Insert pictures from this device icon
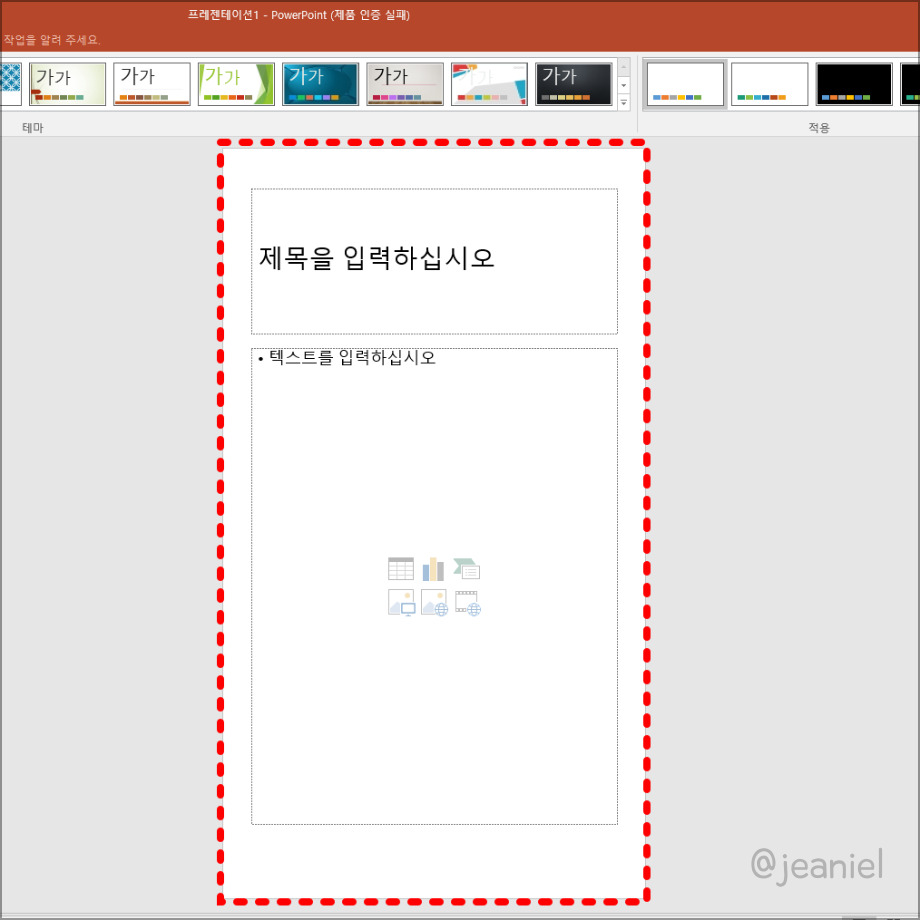 pyautogui.click(x=401, y=601)
